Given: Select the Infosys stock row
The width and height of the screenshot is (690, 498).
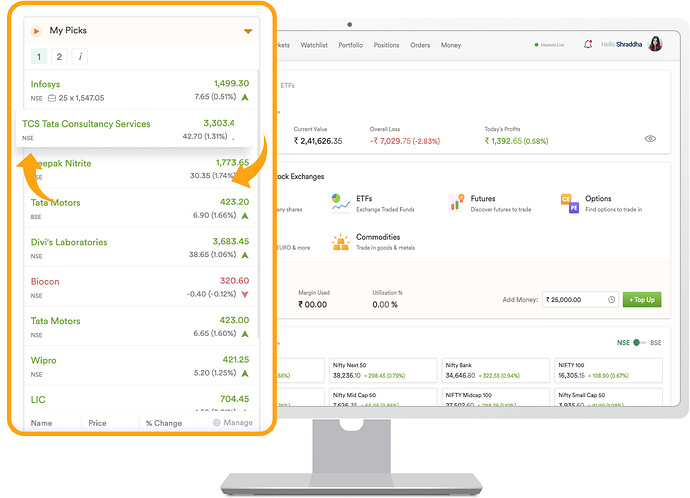Looking at the screenshot, I should click(141, 90).
